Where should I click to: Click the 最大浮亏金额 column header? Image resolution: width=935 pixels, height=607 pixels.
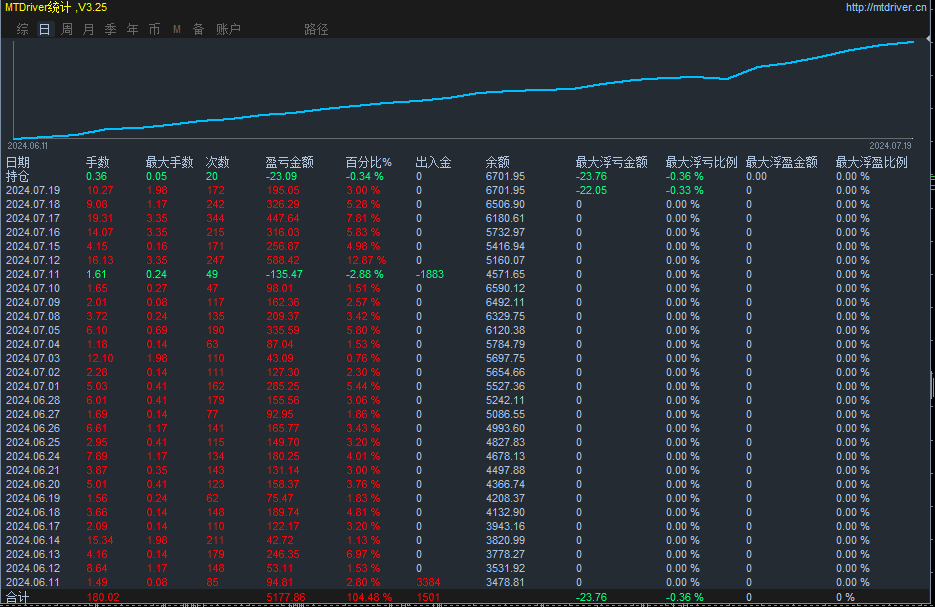pos(611,162)
